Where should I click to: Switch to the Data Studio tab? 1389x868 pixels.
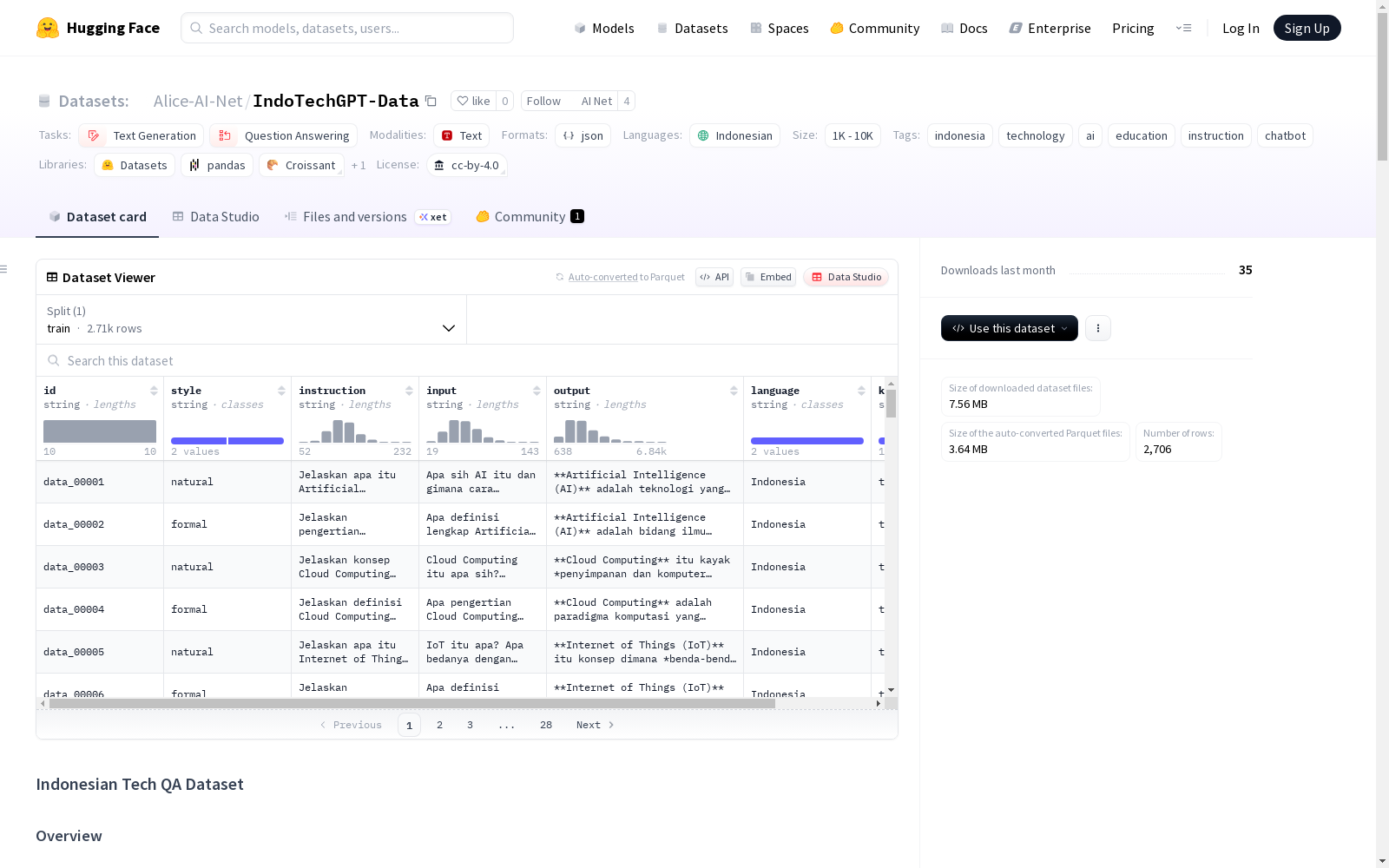coord(216,217)
